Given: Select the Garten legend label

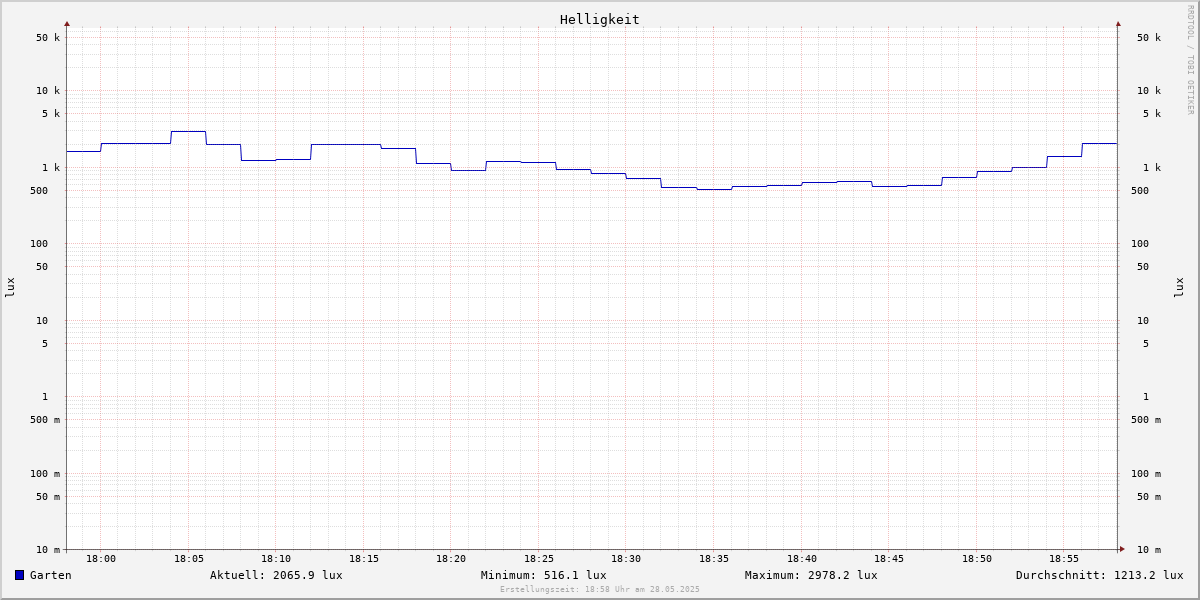Looking at the screenshot, I should [x=51, y=575].
